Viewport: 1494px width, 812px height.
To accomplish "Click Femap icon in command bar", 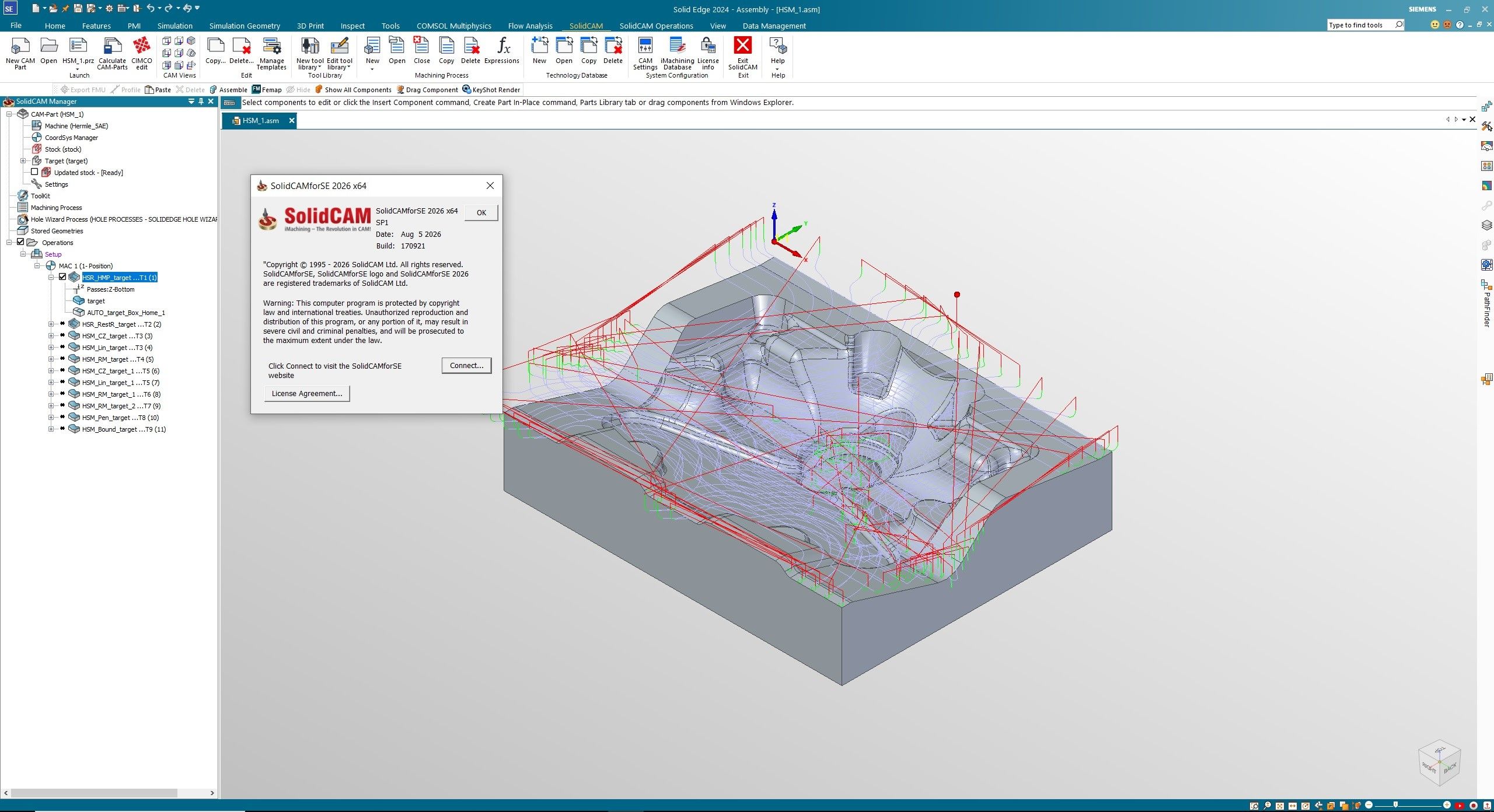I will (267, 90).
